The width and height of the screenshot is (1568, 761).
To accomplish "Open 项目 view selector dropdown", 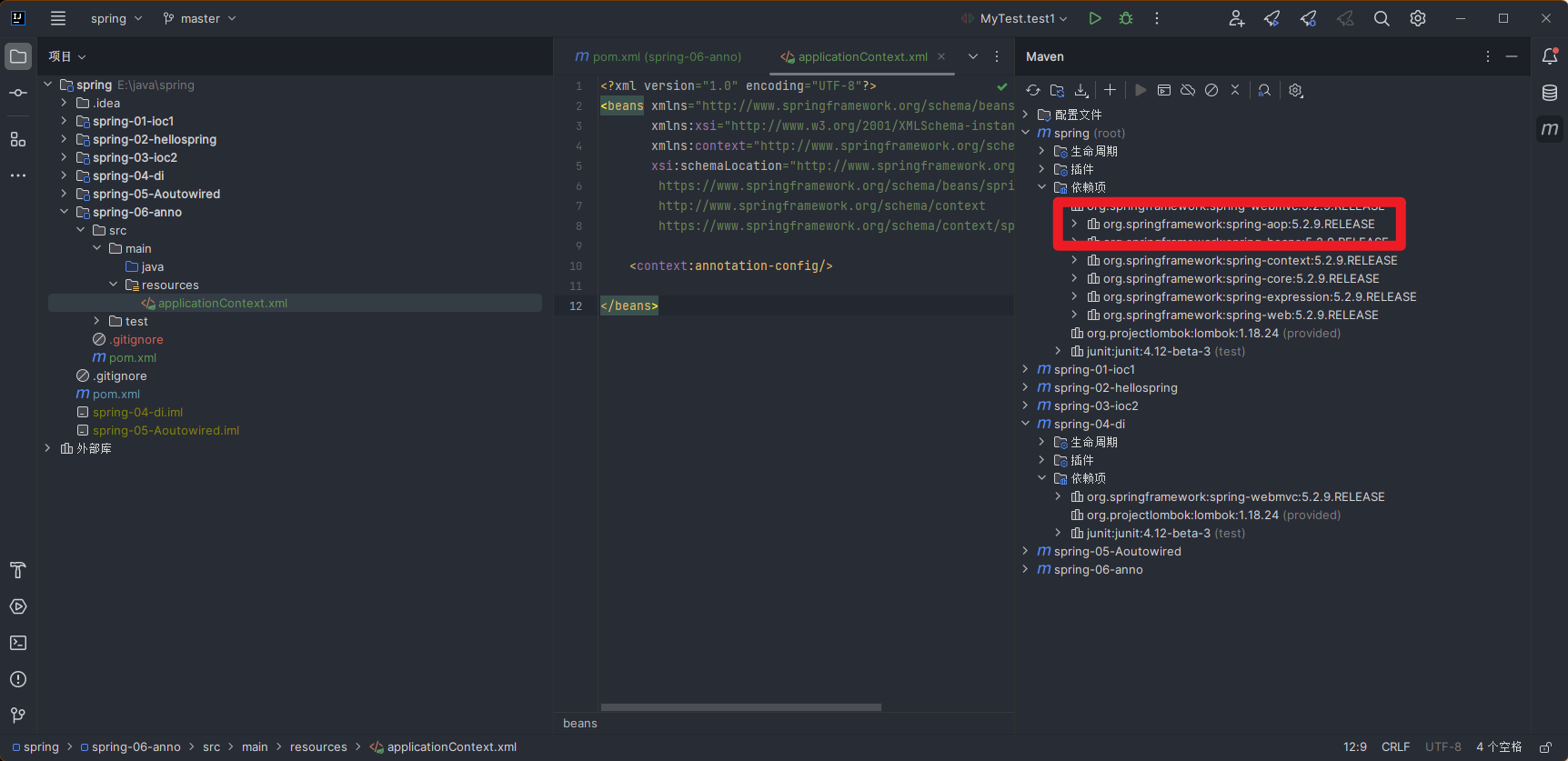I will tap(67, 56).
